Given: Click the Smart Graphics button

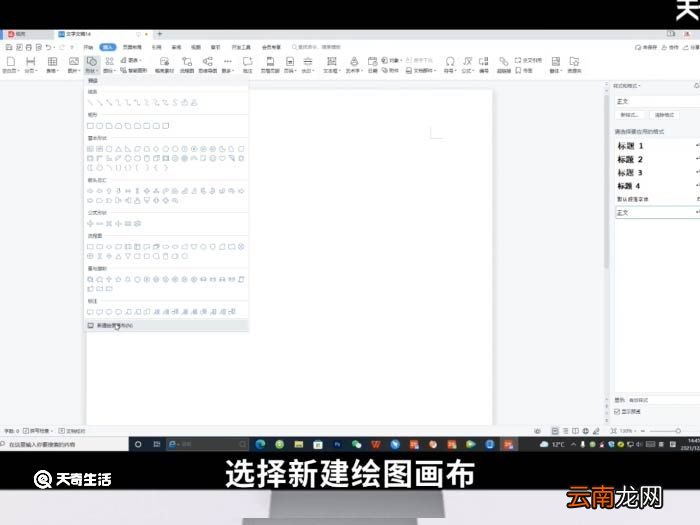Looking at the screenshot, I should pyautogui.click(x=133, y=71).
